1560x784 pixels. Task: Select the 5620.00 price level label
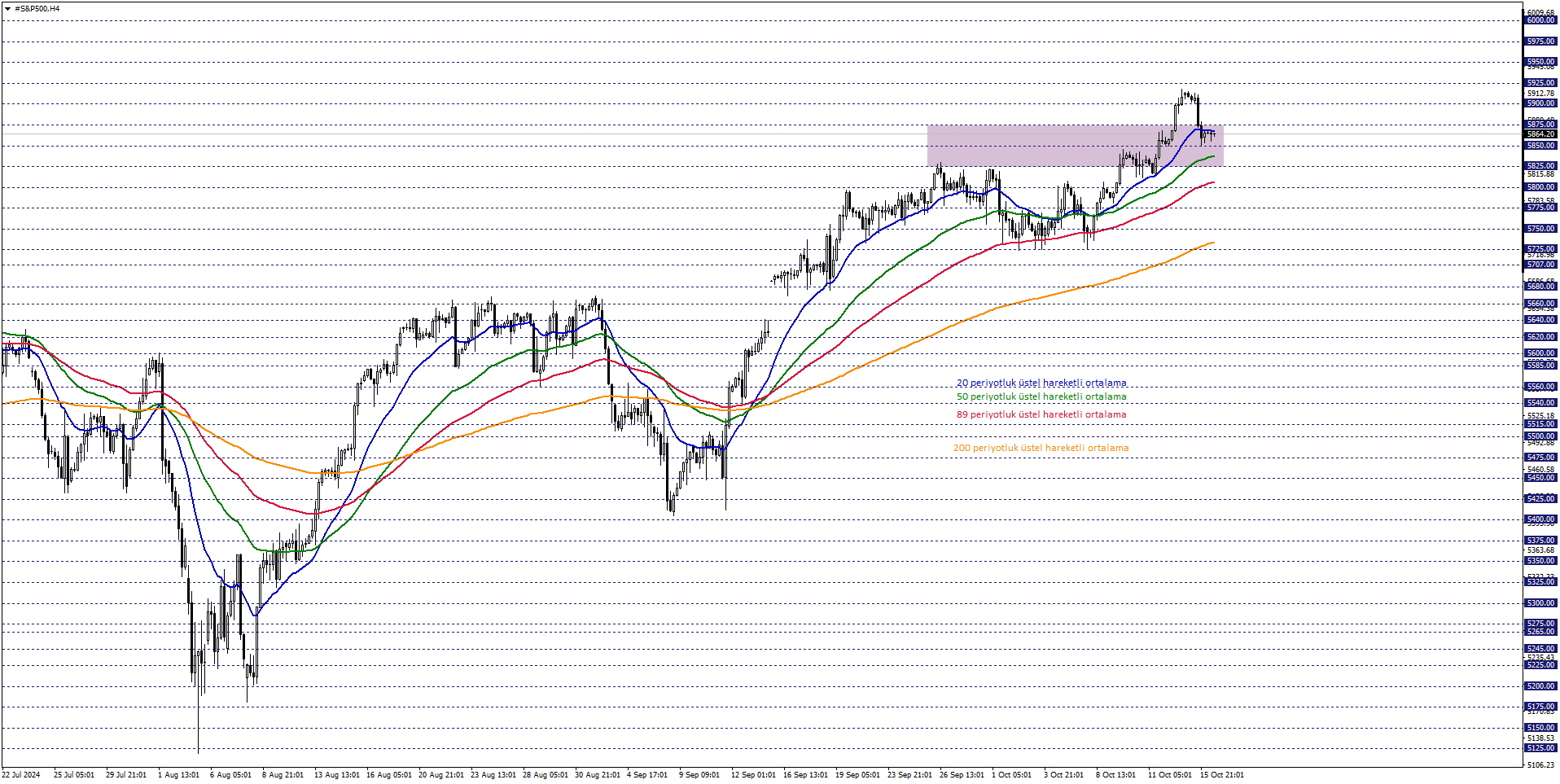(x=1540, y=337)
